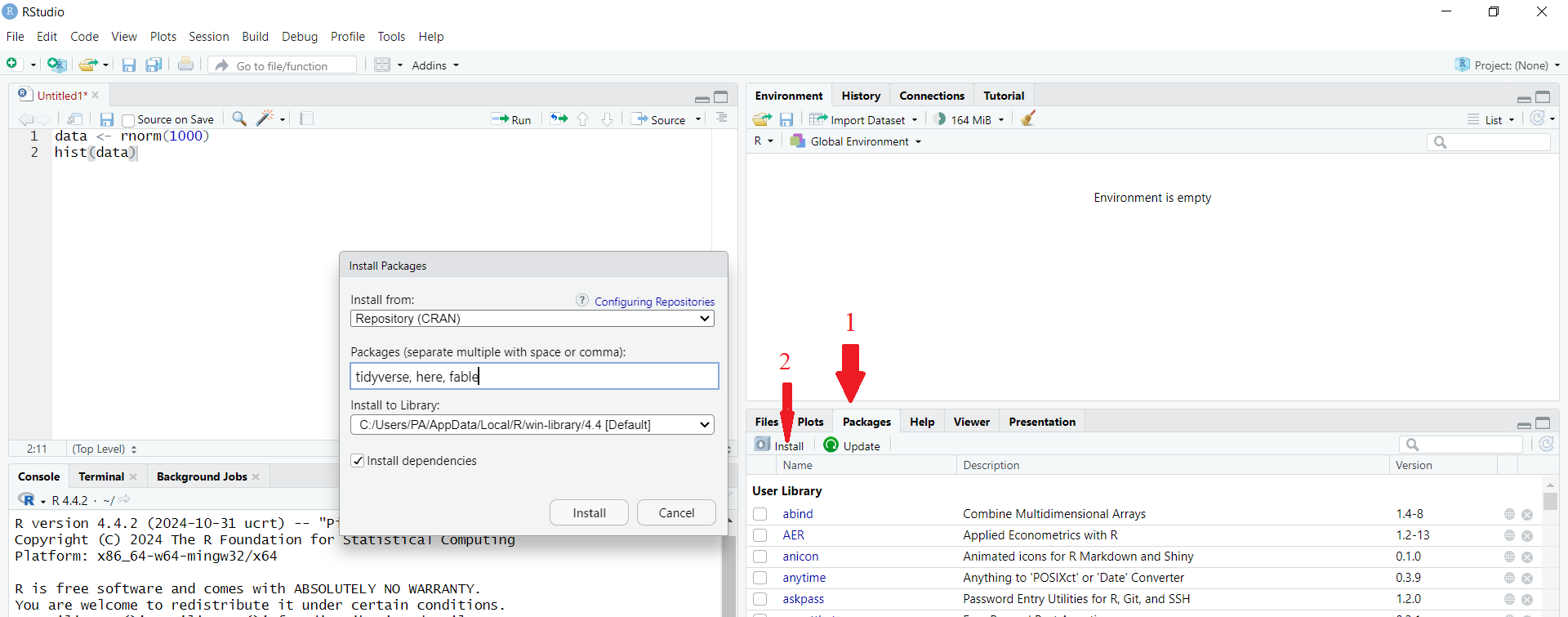Click the Packages input field in the dialog
This screenshot has height=617, width=1568.
point(534,376)
